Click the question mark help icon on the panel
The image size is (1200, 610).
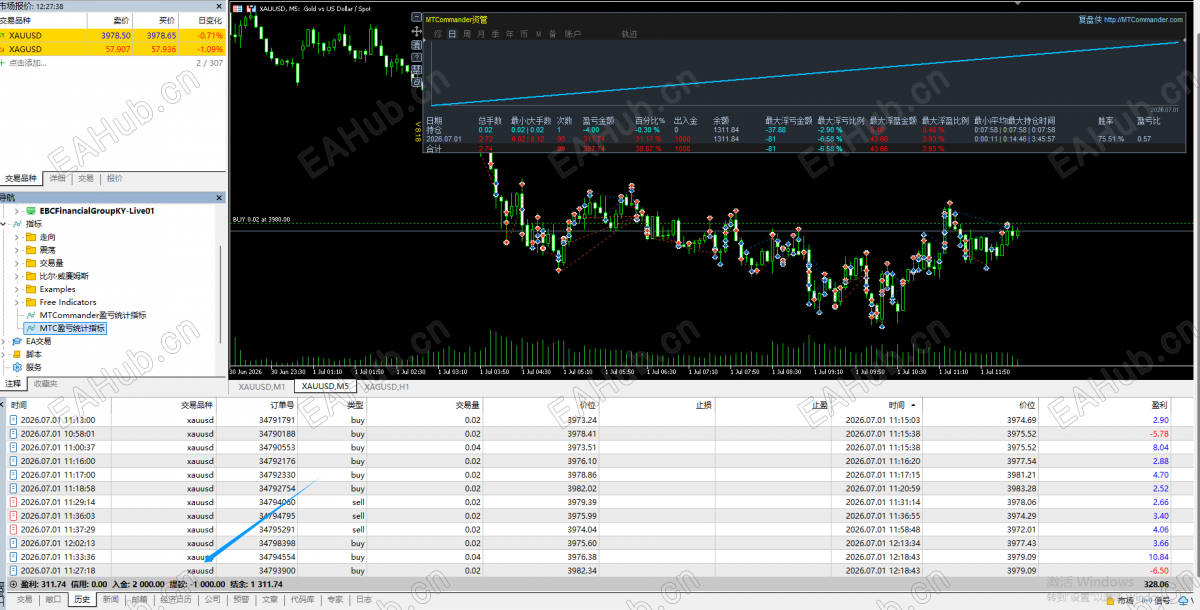pyautogui.click(x=416, y=57)
